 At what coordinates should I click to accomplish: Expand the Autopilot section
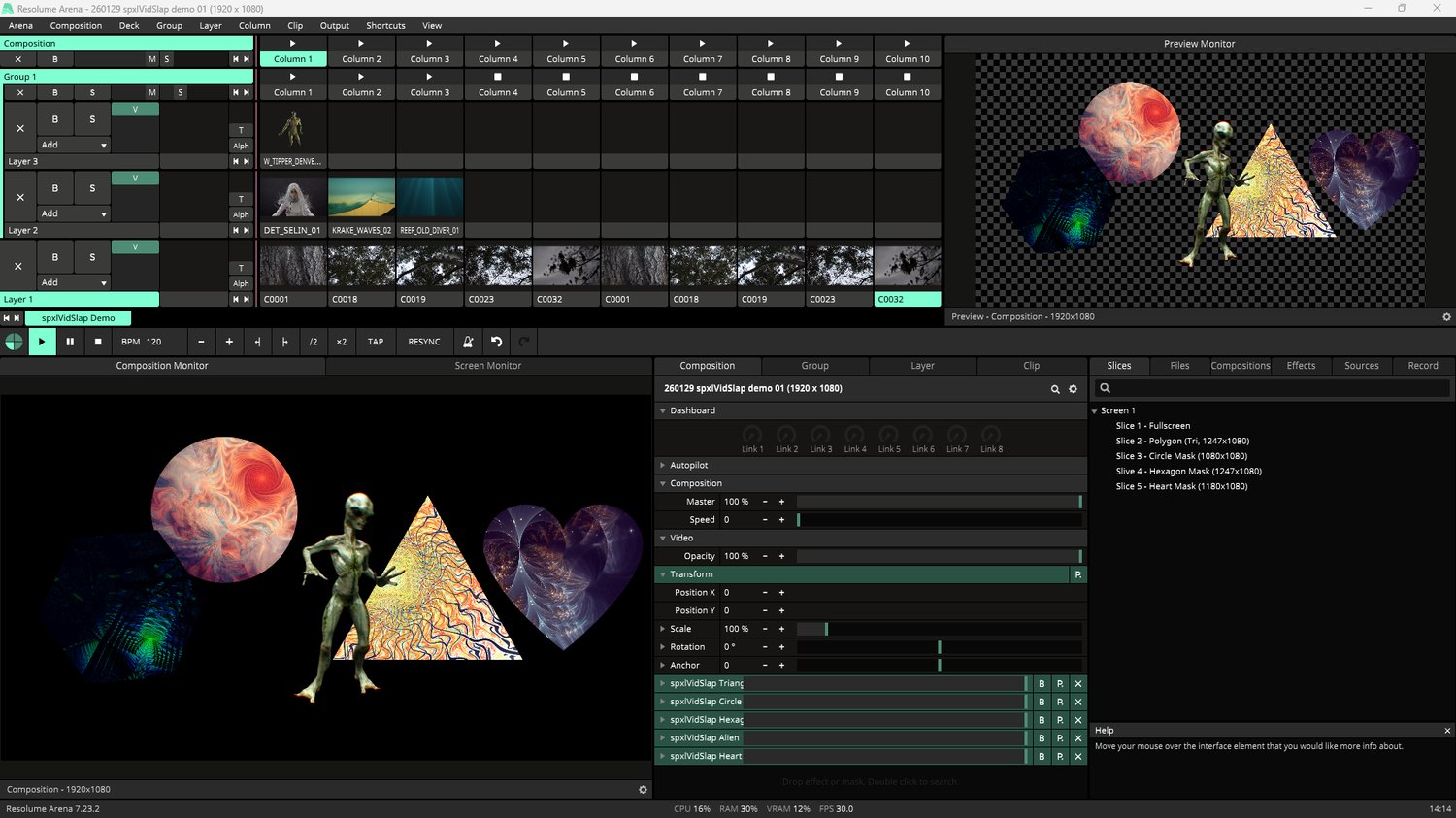point(663,466)
